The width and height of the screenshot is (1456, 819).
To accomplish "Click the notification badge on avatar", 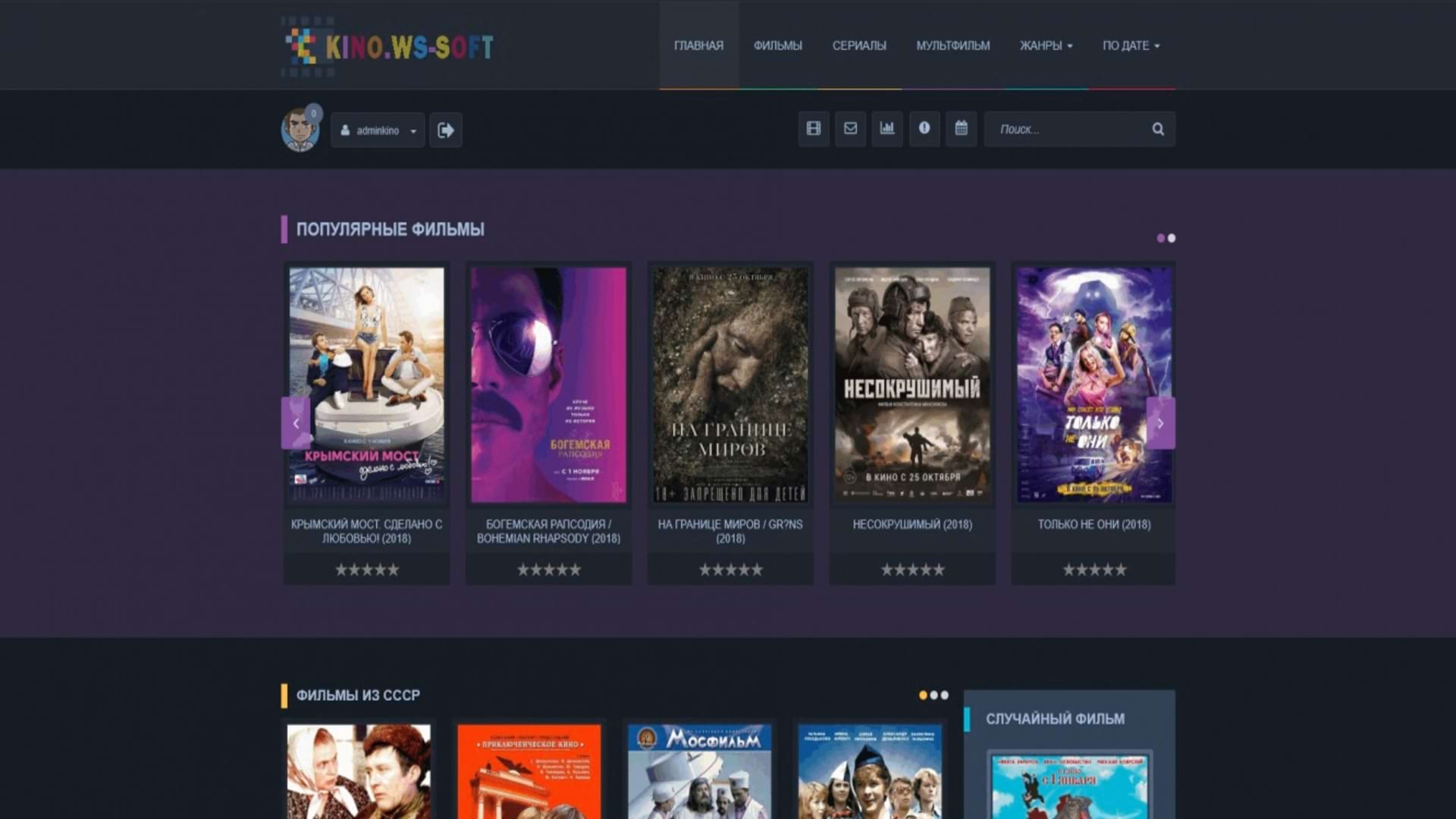I will (313, 114).
